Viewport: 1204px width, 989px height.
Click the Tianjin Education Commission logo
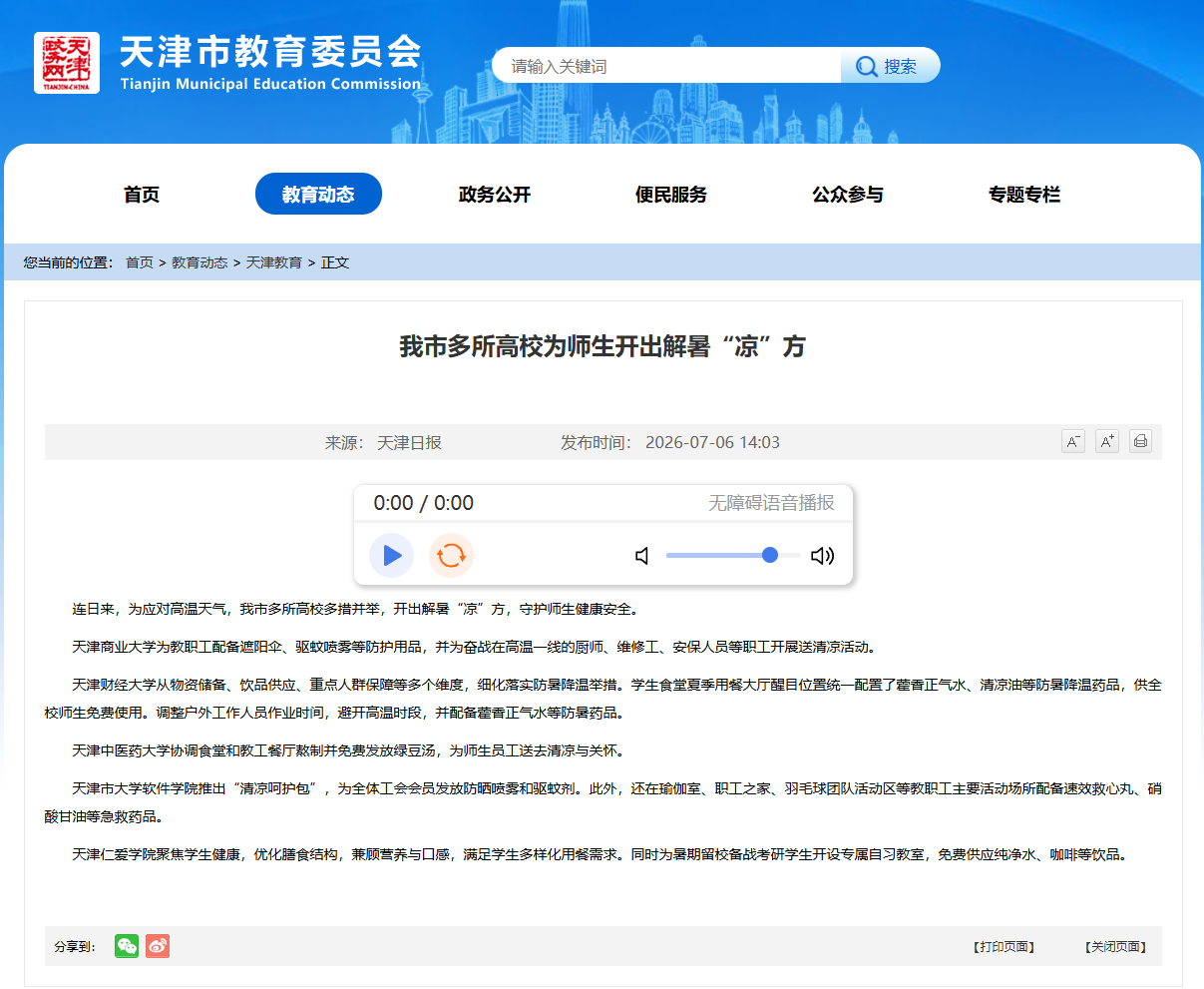pyautogui.click(x=67, y=63)
